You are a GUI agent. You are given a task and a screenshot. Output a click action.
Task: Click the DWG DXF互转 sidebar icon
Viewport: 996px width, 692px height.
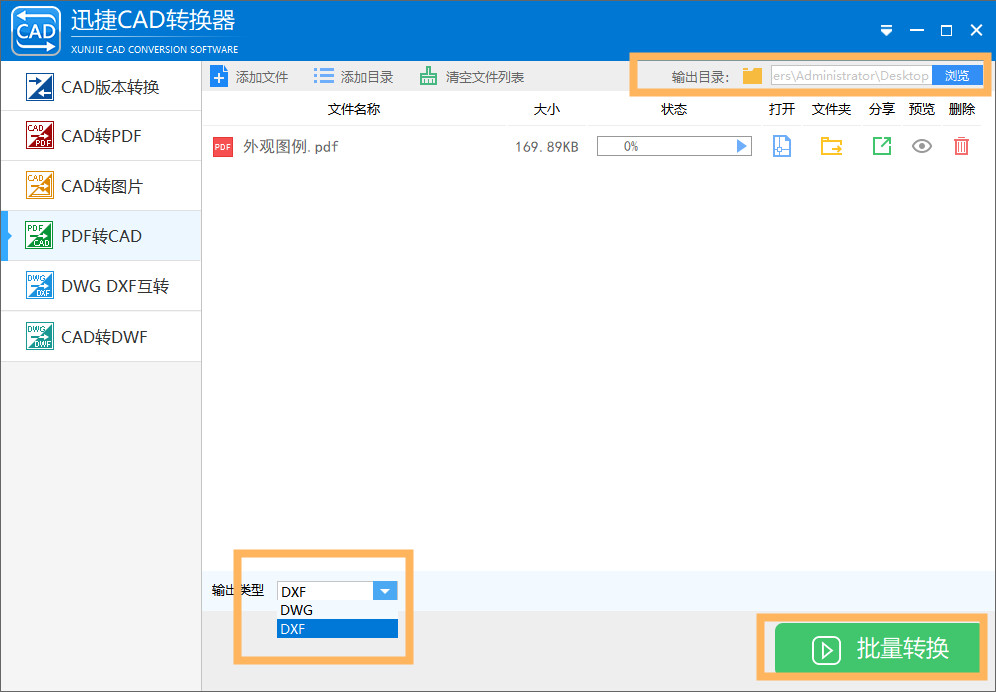click(39, 285)
